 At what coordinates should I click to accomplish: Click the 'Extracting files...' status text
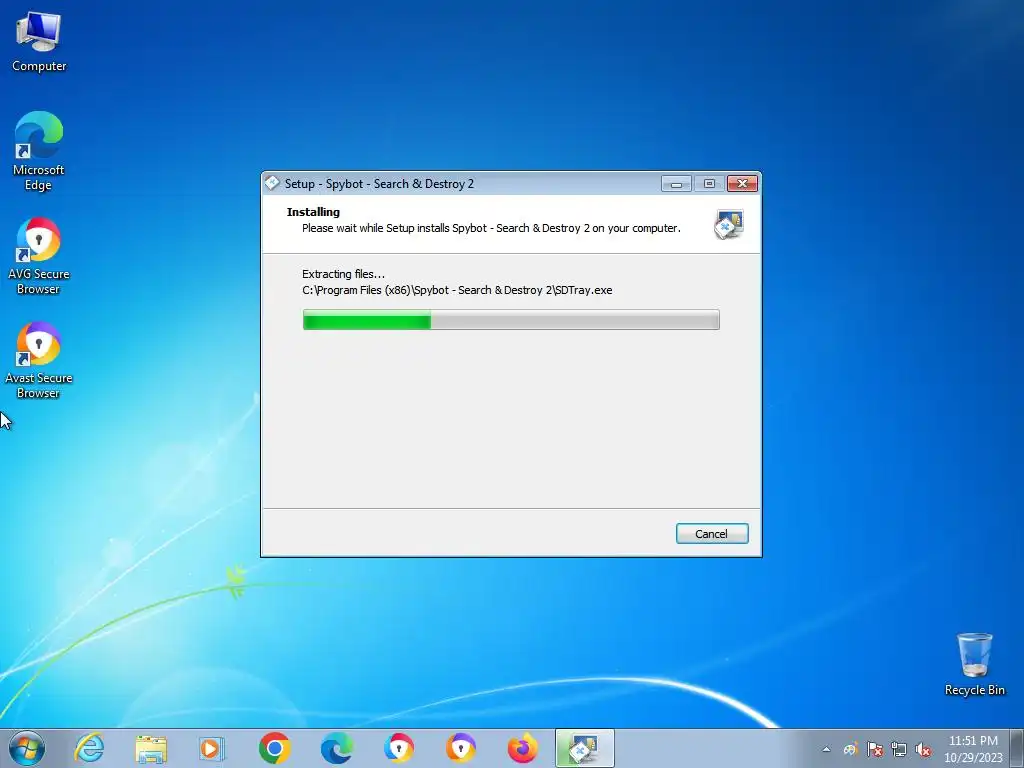tap(344, 274)
